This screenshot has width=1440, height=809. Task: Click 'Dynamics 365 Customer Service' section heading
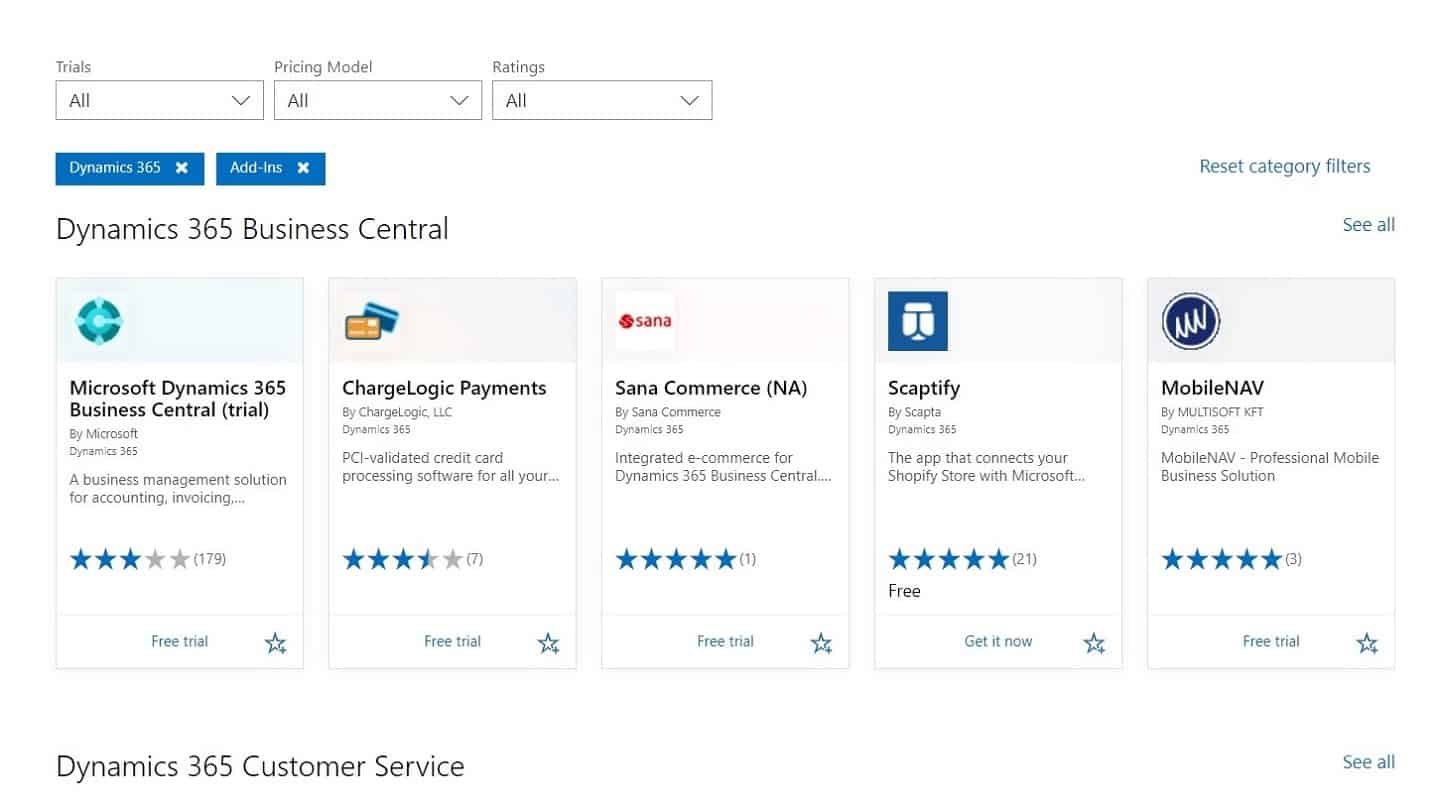260,767
